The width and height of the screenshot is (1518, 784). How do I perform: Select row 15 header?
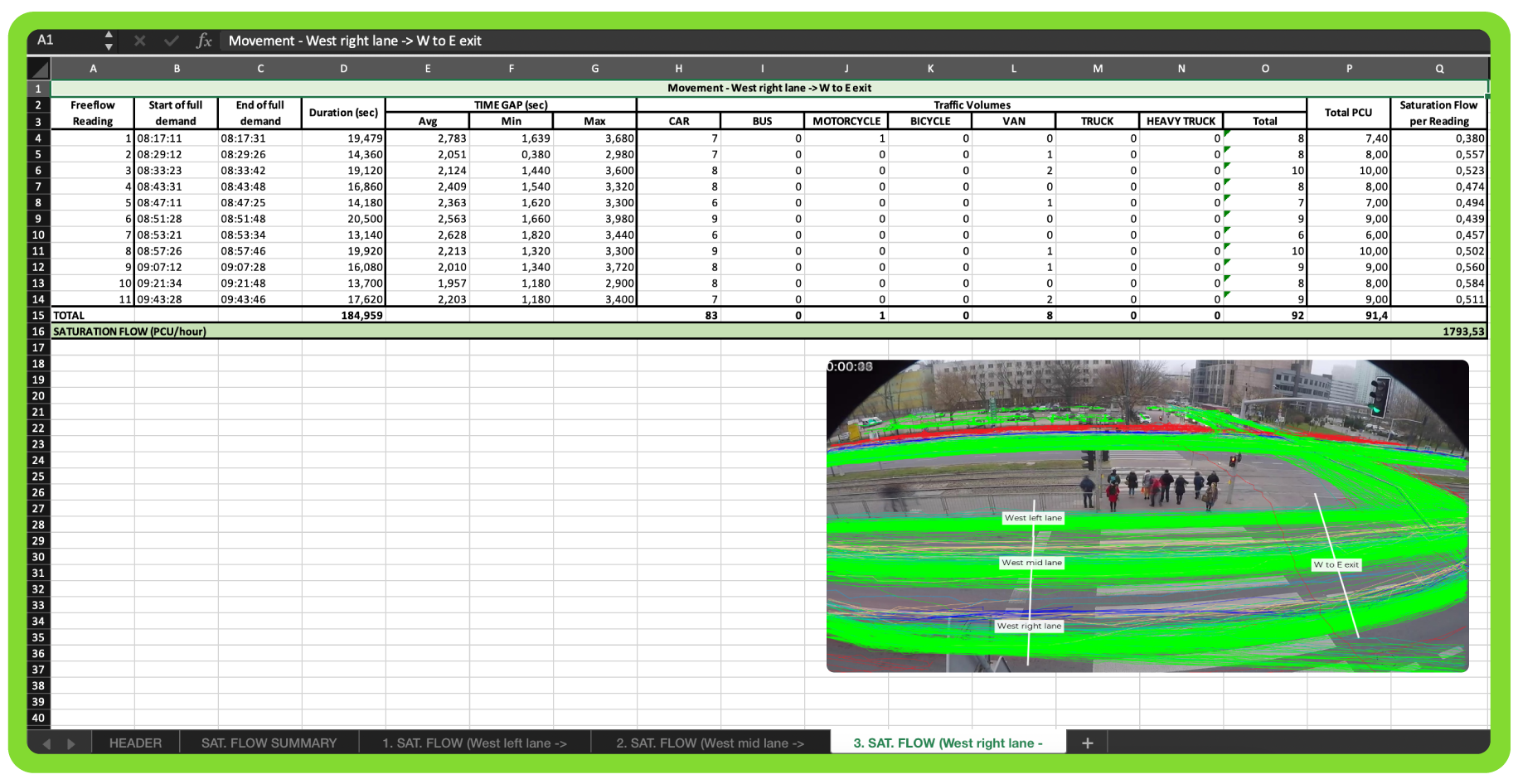(x=38, y=315)
